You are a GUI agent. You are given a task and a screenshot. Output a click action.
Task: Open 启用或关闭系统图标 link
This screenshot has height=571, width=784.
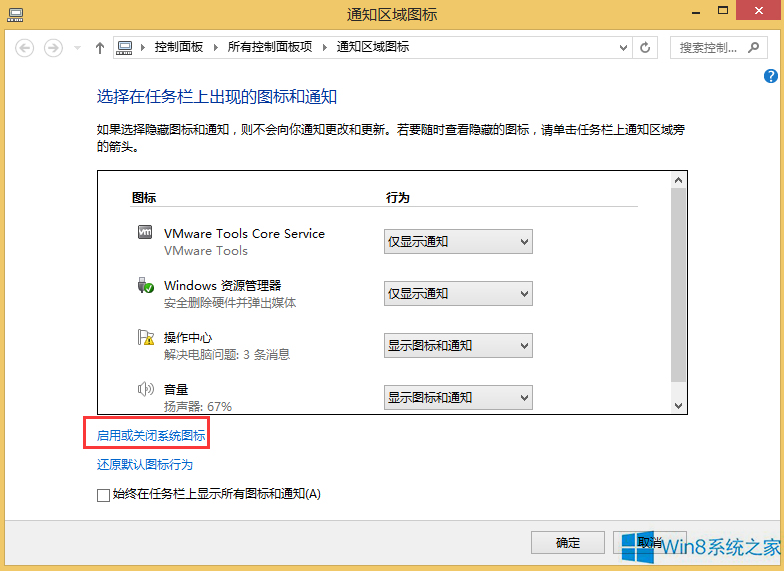point(151,436)
